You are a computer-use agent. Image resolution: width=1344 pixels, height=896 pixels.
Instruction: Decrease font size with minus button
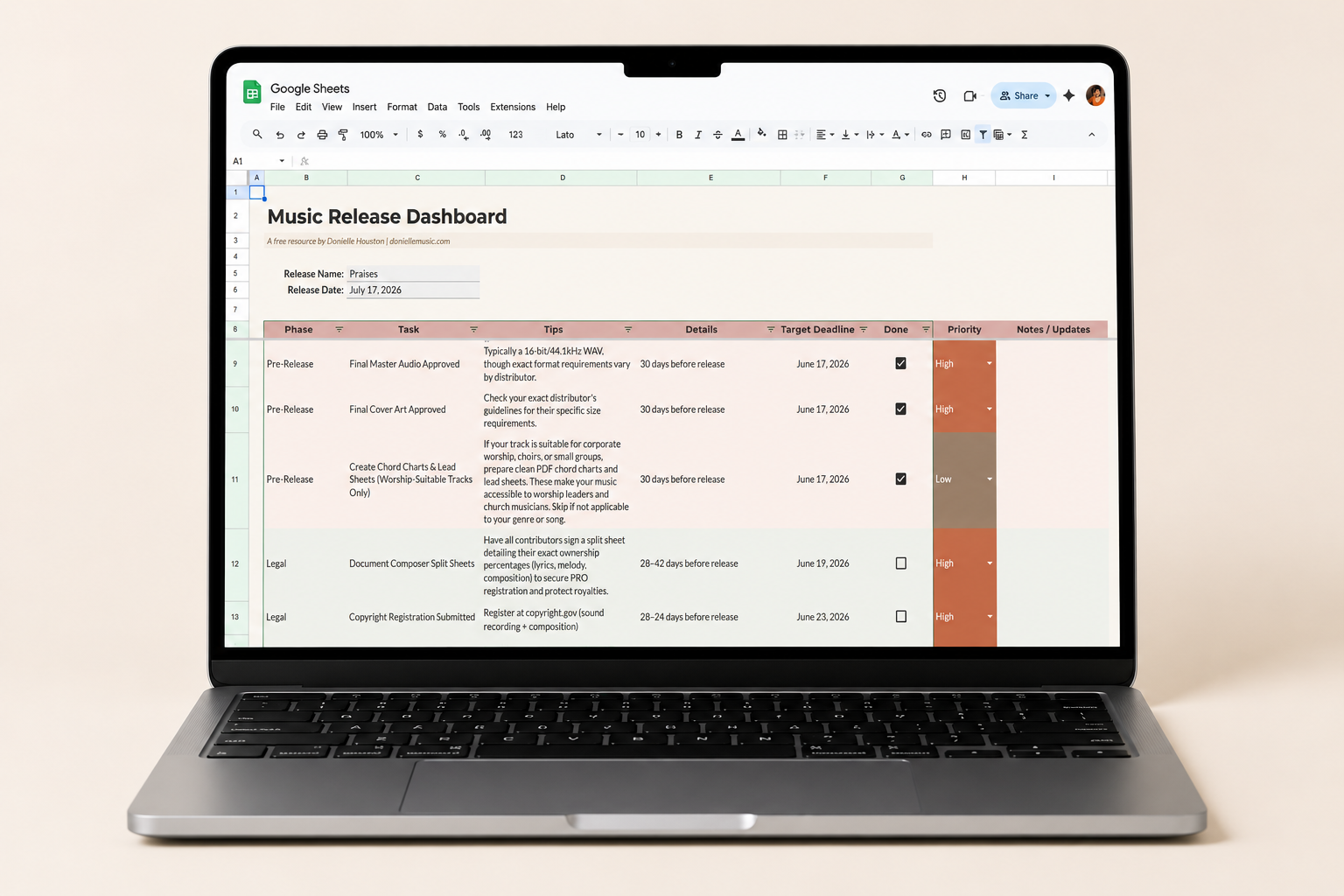coord(620,135)
